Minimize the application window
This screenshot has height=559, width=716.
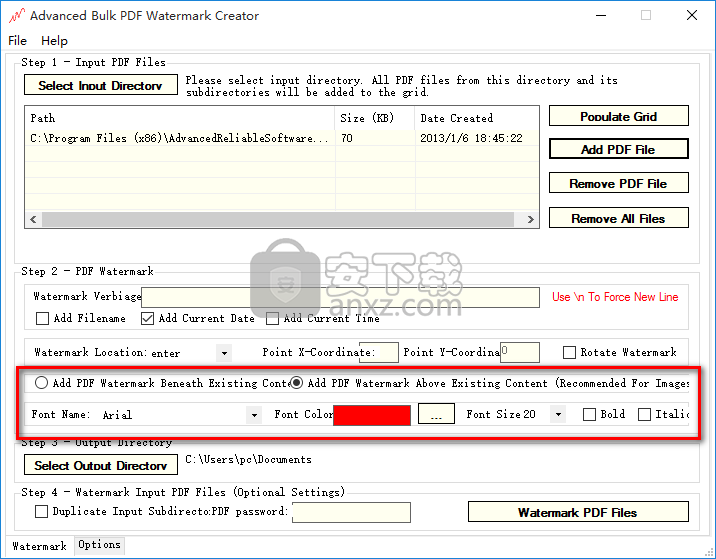coord(601,15)
